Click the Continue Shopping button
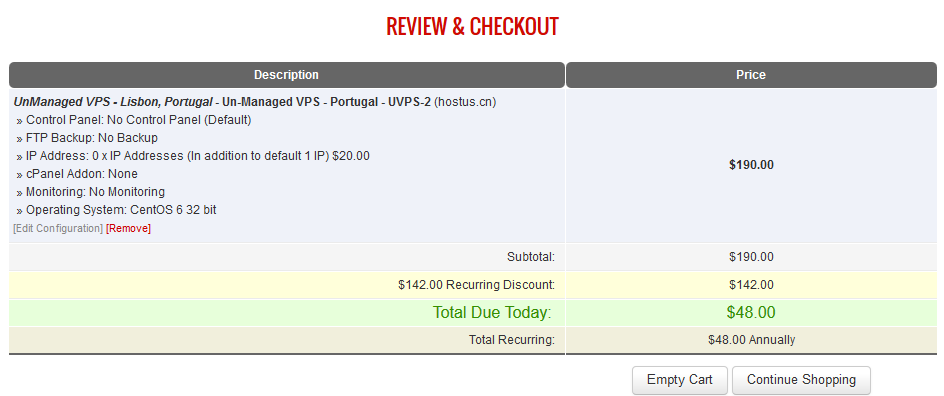Image resolution: width=944 pixels, height=396 pixels. point(801,380)
